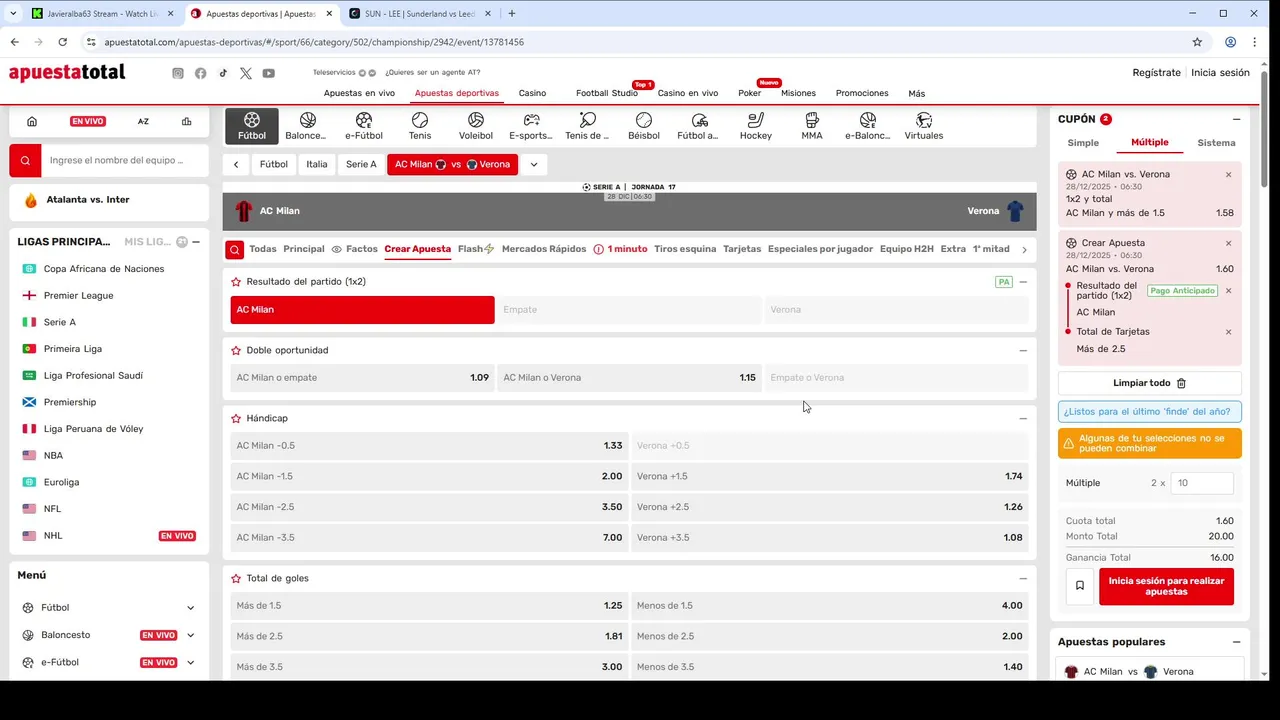1280x720 pixels.
Task: Select the Virtuales sport icon
Action: tap(924, 126)
